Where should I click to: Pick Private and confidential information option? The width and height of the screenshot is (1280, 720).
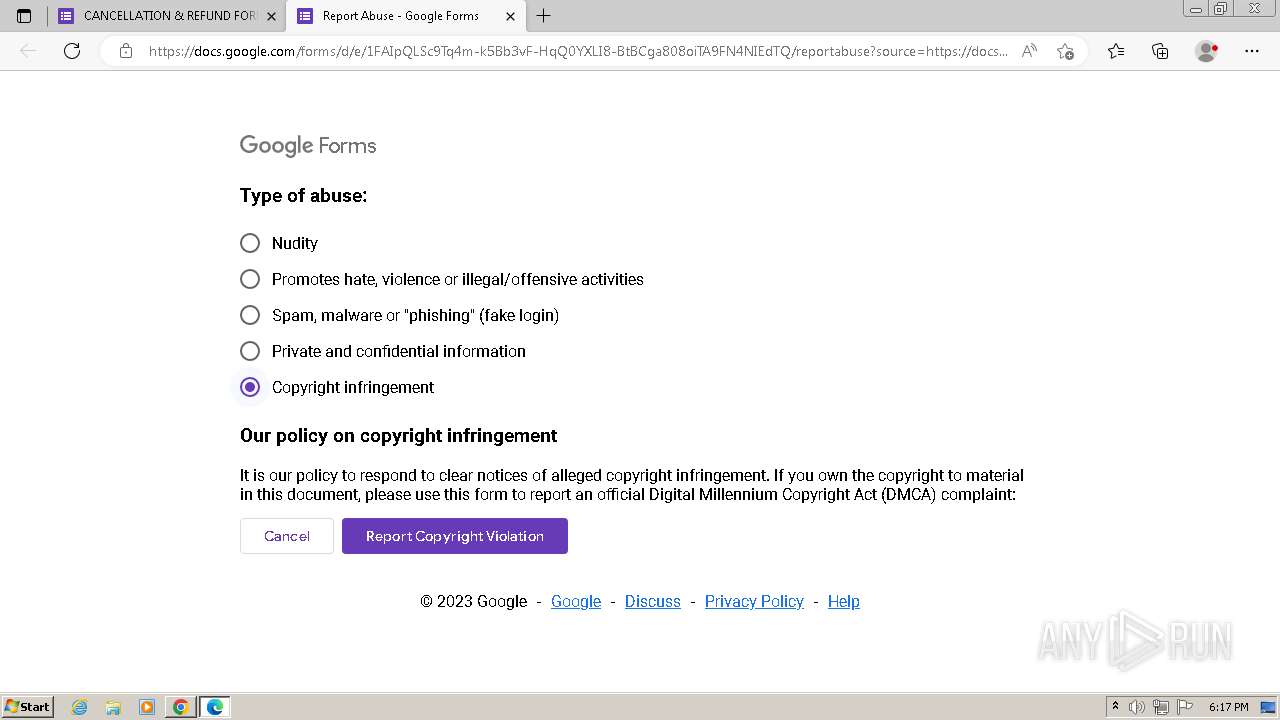tap(250, 351)
